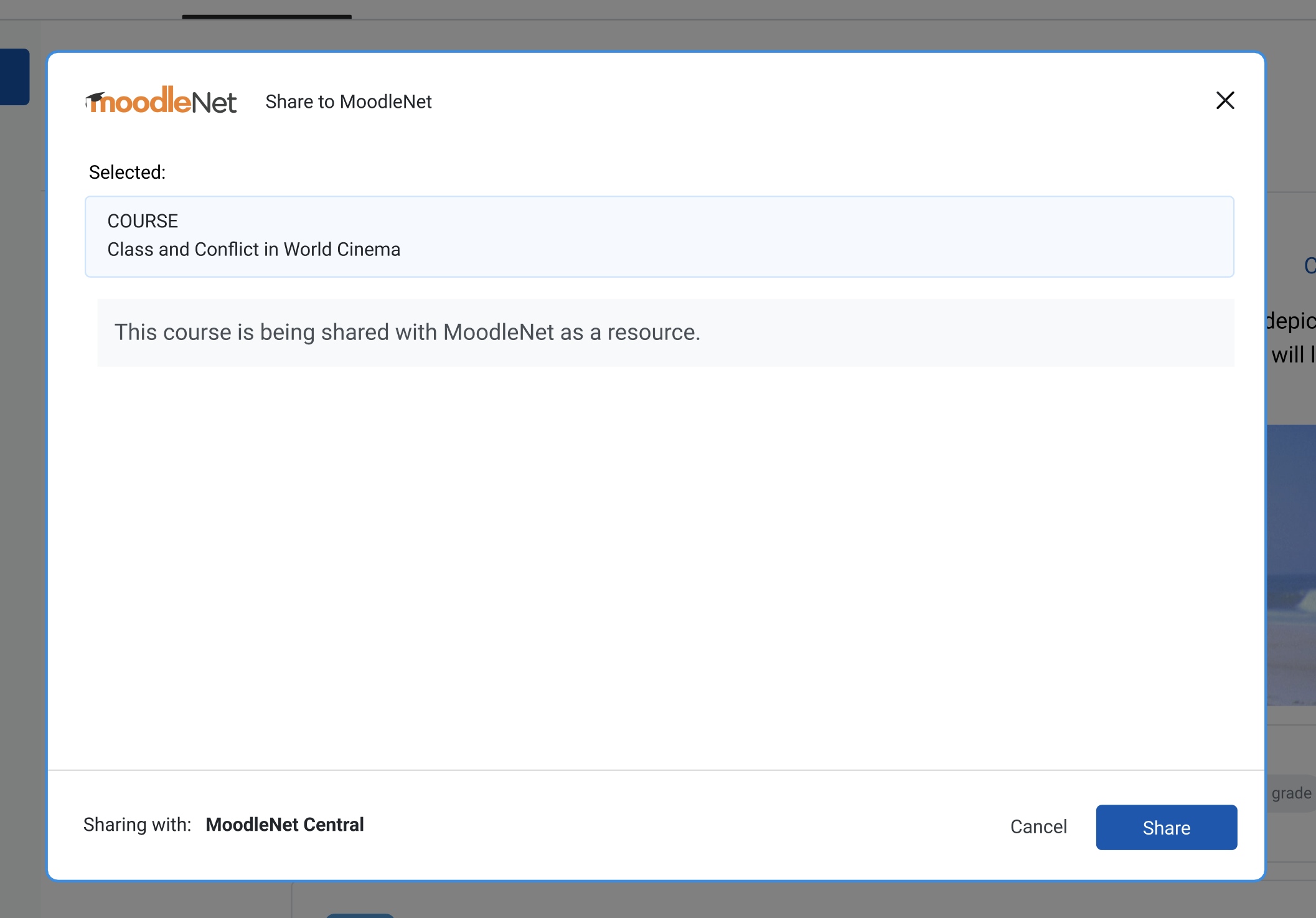Image resolution: width=1316 pixels, height=918 pixels.
Task: Click the 'being shared with MoodleNet as a resource' notice
Action: 665,333
